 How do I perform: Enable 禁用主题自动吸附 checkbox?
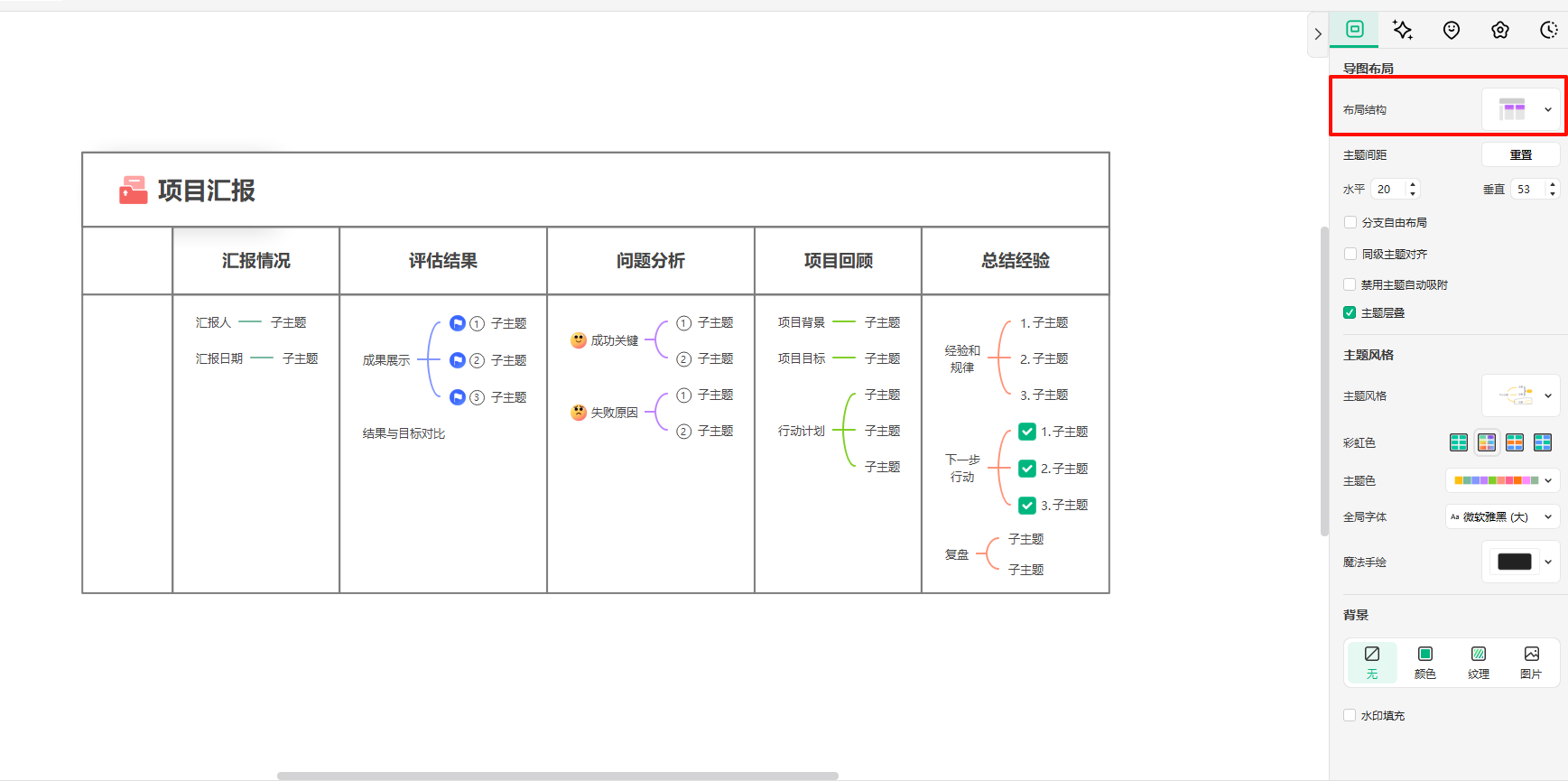[1350, 284]
